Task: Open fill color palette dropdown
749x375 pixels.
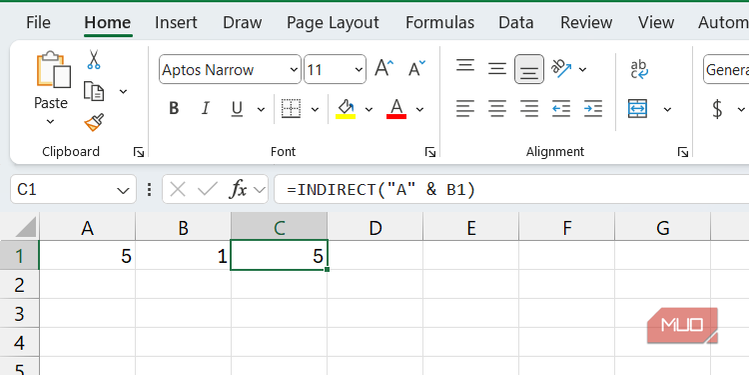Action: pyautogui.click(x=369, y=109)
